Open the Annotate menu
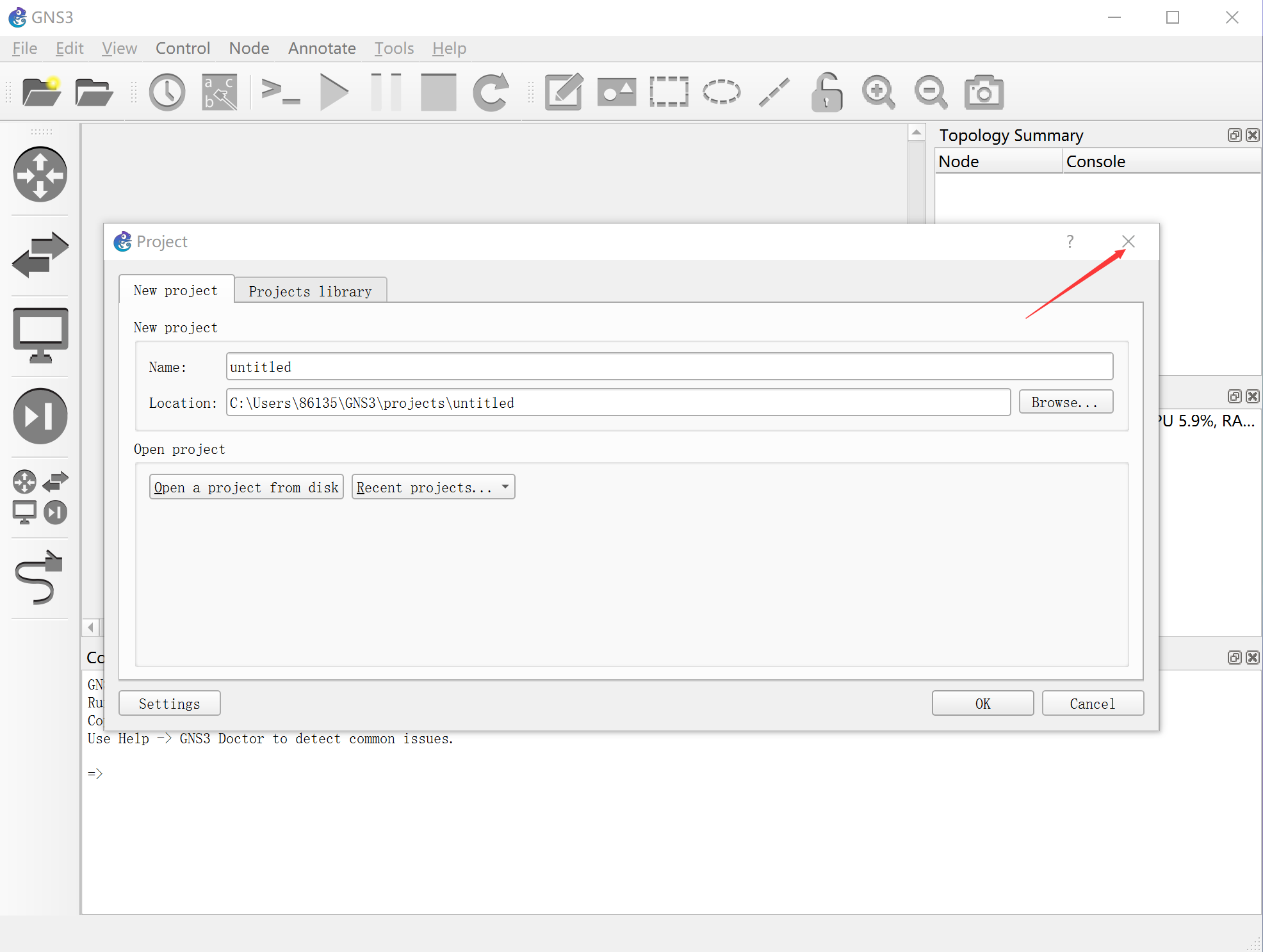Image resolution: width=1263 pixels, height=952 pixels. tap(322, 48)
